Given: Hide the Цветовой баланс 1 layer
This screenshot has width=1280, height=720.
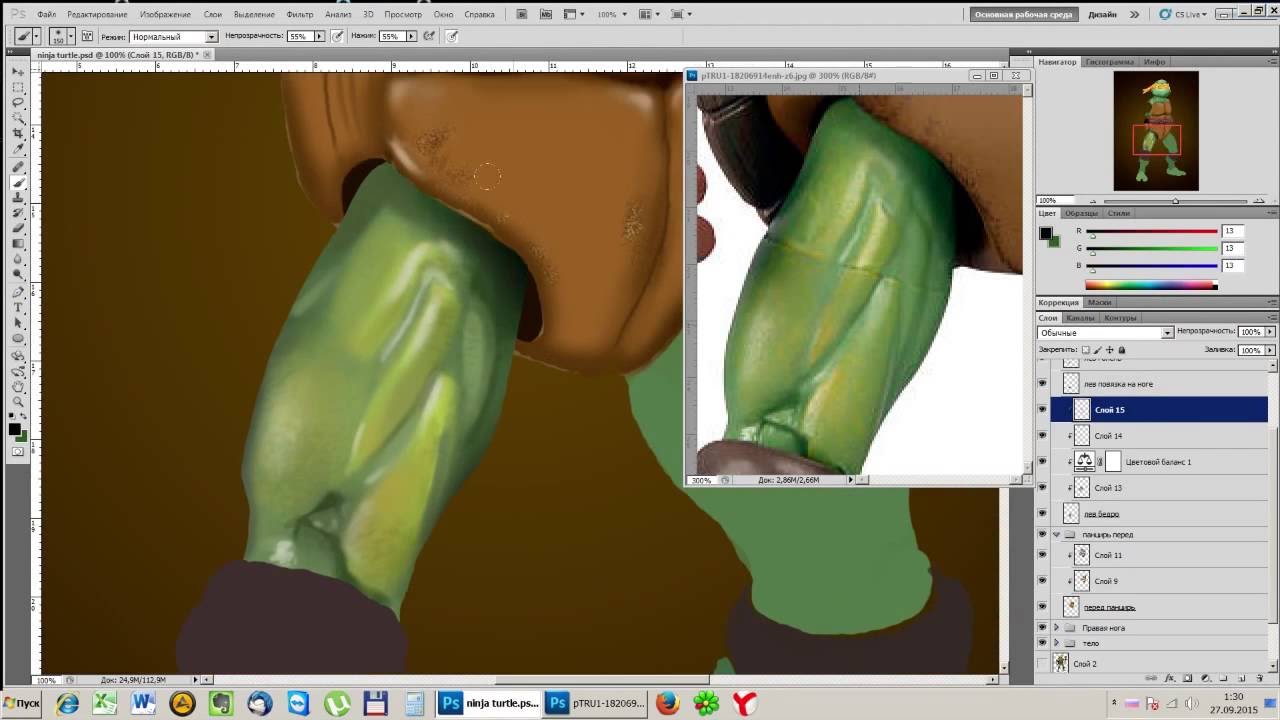Looking at the screenshot, I should (1043, 462).
